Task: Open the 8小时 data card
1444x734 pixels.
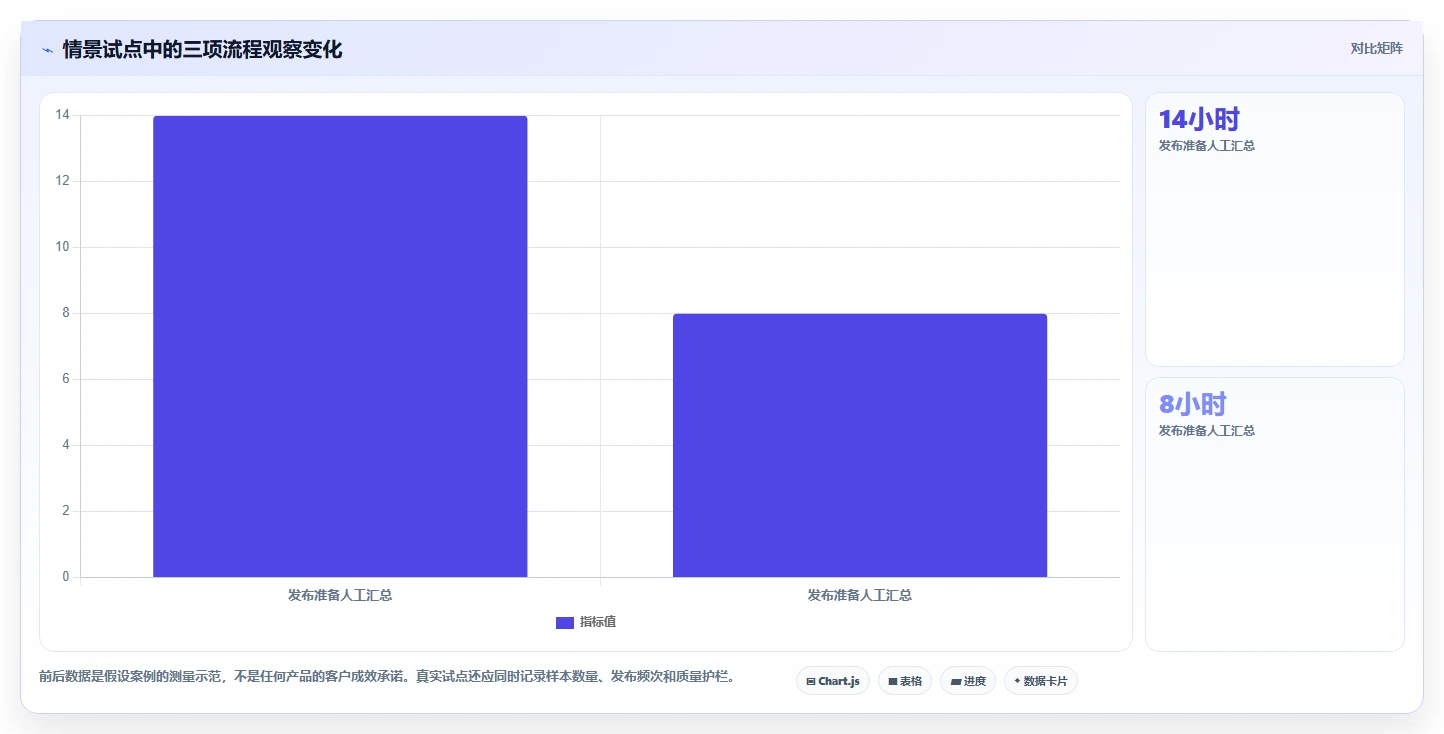Action: click(1274, 514)
